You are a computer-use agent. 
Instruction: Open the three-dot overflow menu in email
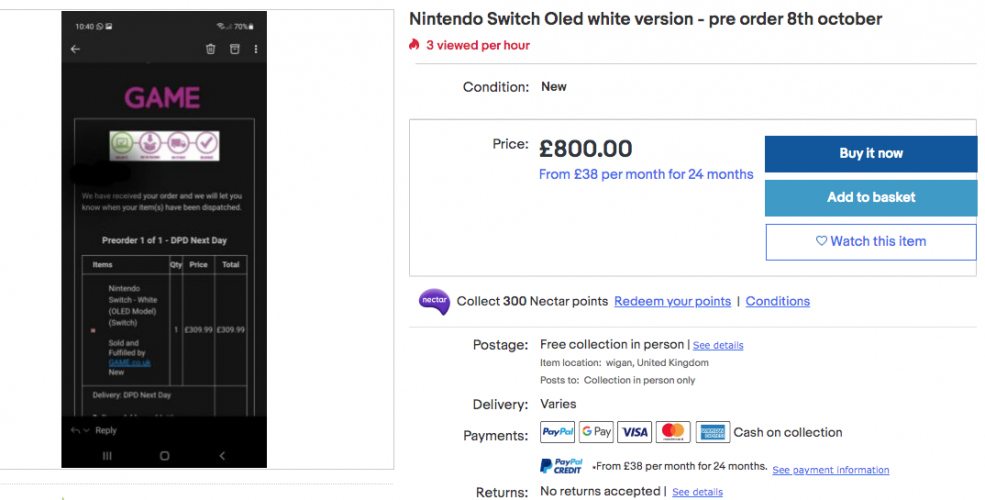256,49
